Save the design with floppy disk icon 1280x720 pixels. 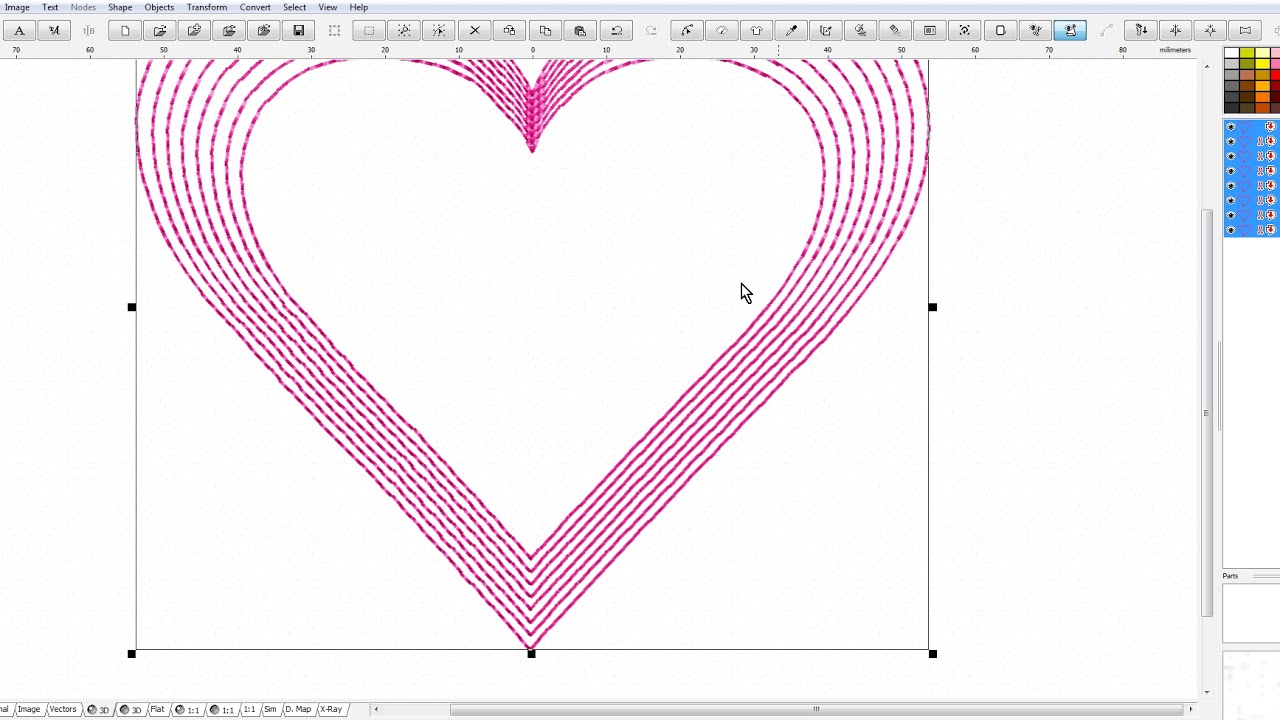(299, 30)
